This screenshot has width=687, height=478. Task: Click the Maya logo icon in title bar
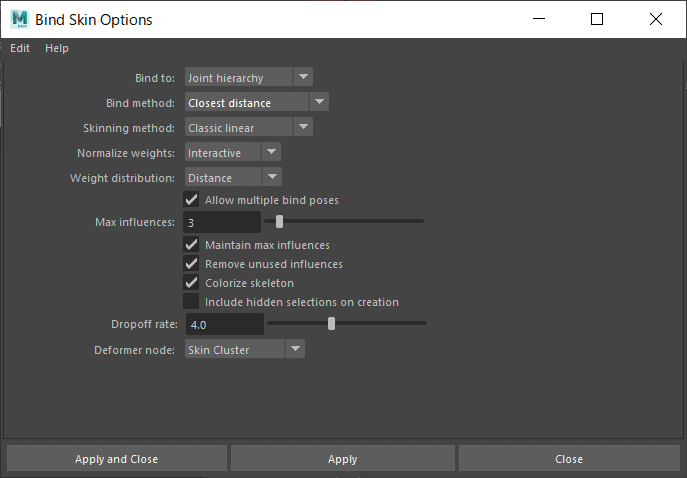click(x=20, y=19)
